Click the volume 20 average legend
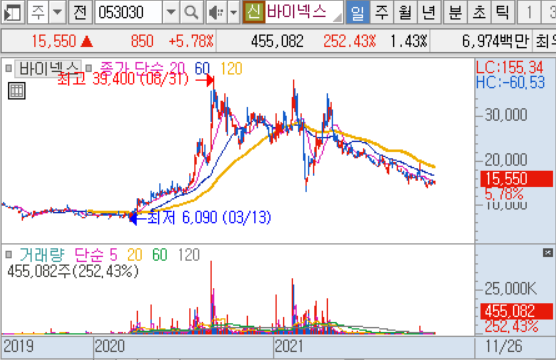This screenshot has width=556, height=360. coord(135,254)
